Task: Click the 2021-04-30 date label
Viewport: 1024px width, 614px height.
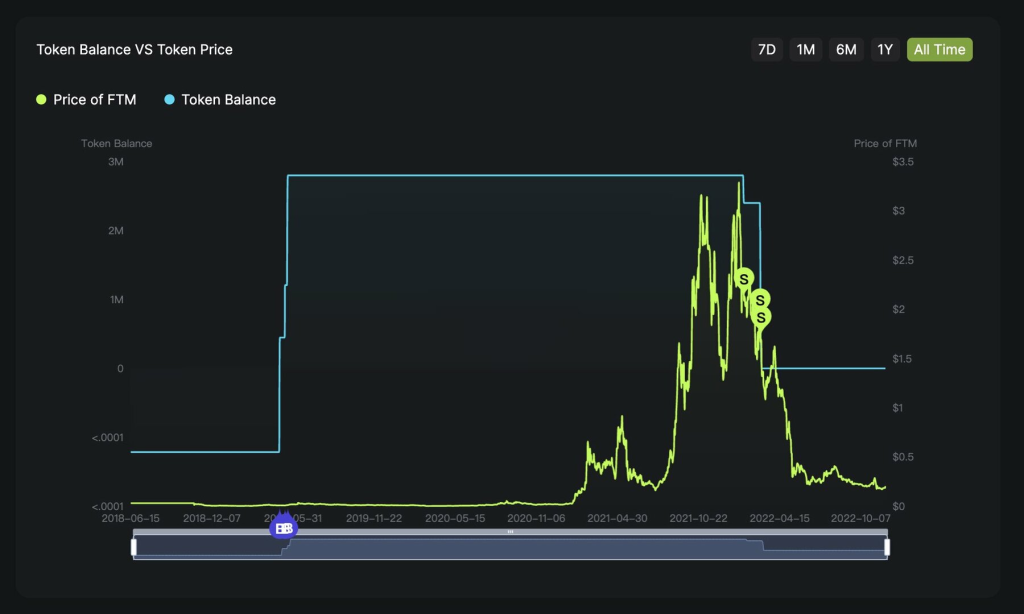Action: point(617,518)
